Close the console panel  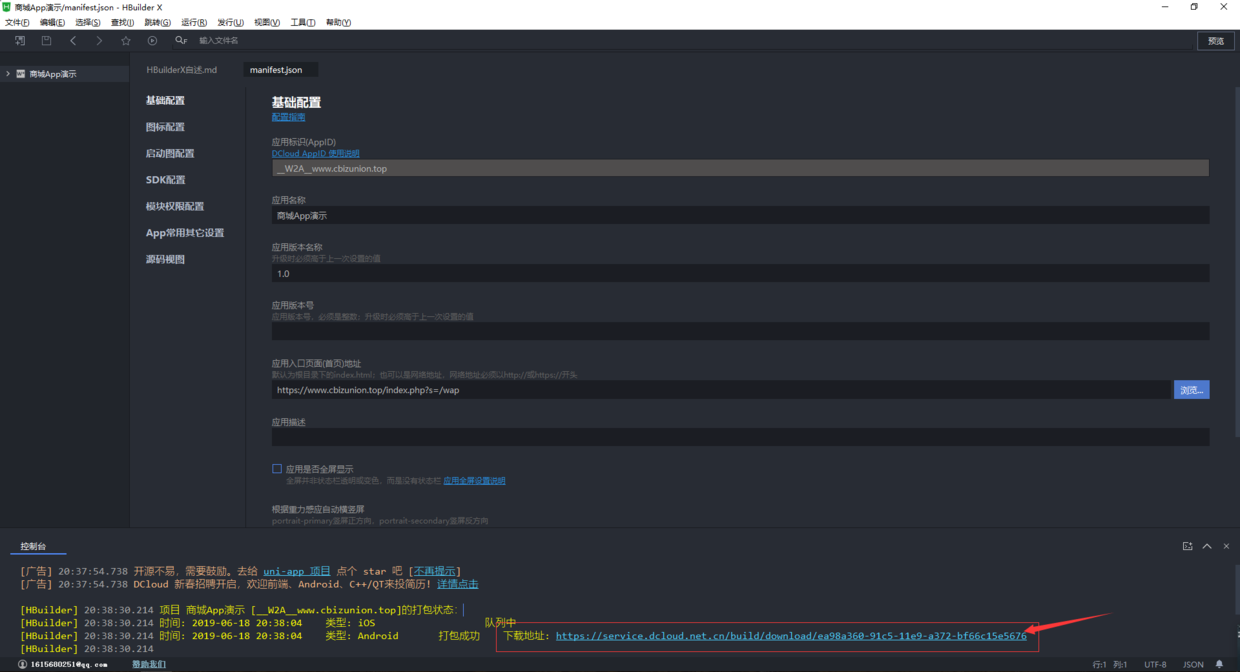(1226, 546)
